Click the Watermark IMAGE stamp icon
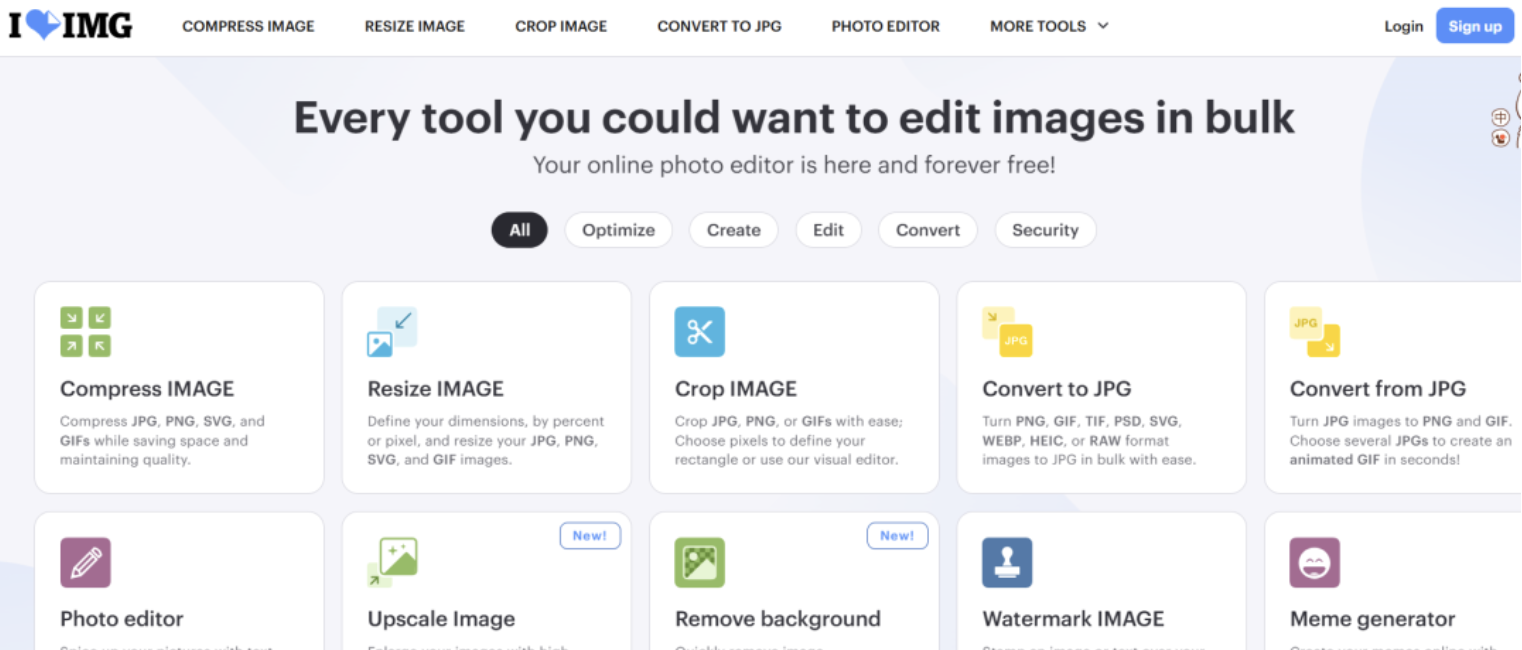Viewport: 1522px width, 650px height. [1007, 562]
